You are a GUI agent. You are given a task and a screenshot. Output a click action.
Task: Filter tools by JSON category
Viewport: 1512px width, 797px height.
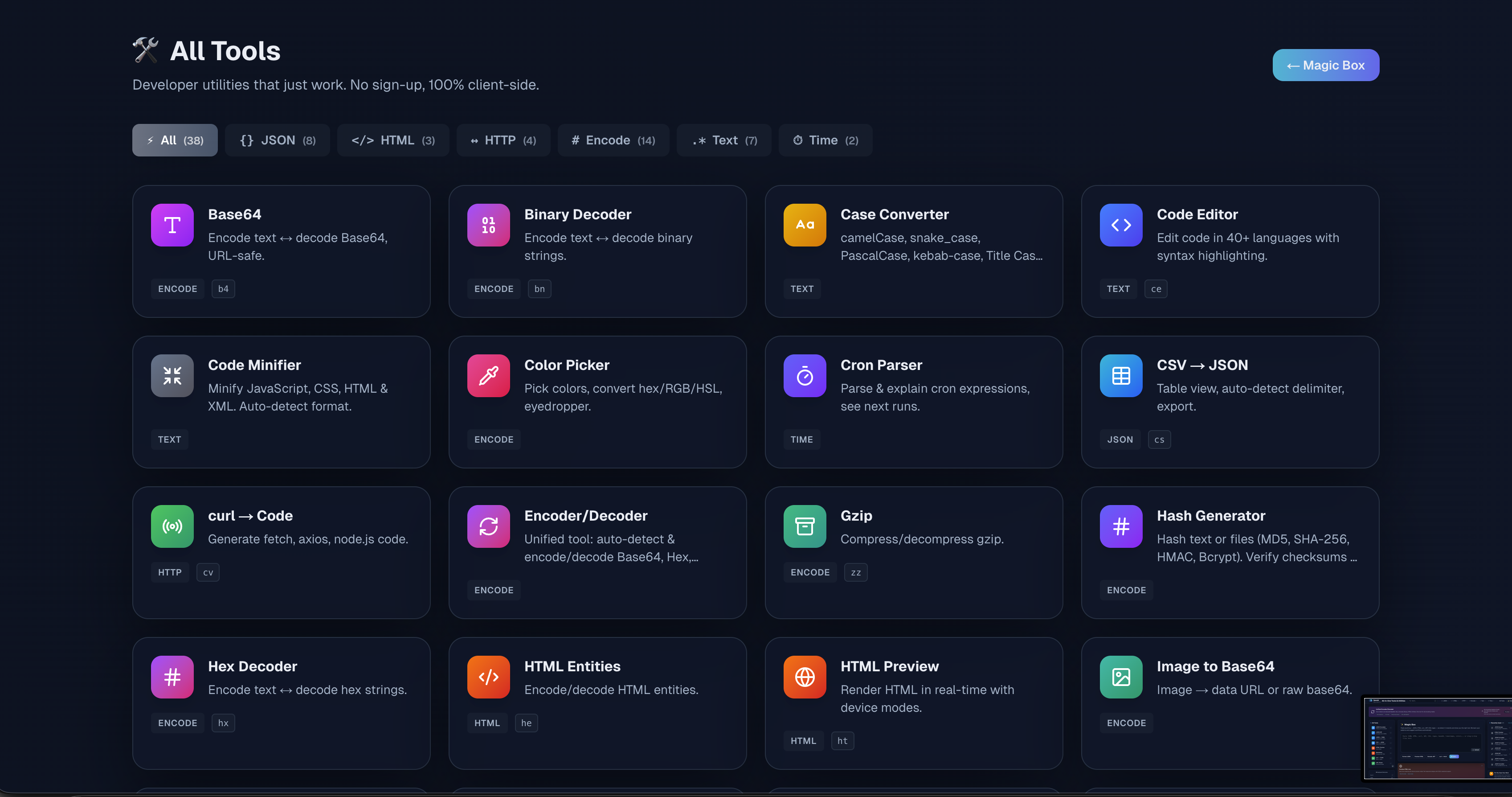tap(278, 140)
